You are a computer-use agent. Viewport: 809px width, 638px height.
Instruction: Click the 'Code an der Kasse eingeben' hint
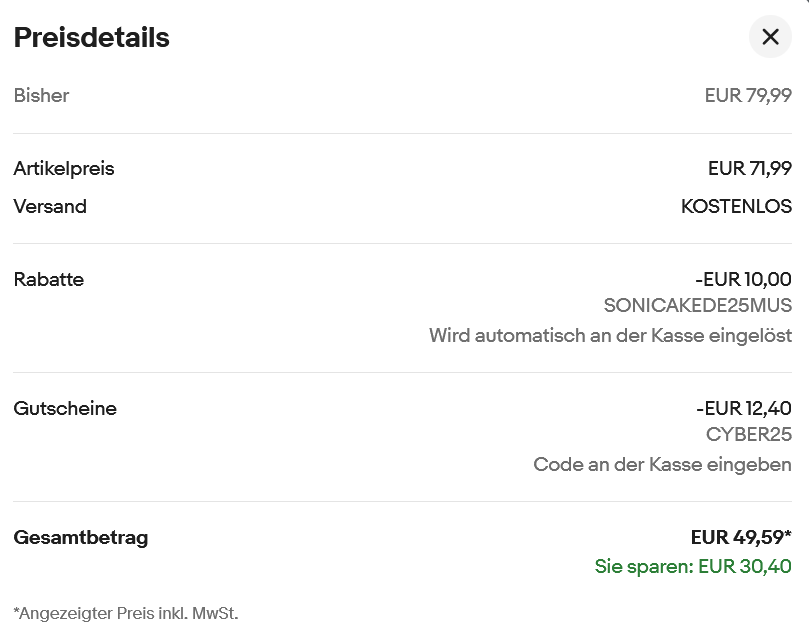pyautogui.click(x=662, y=465)
